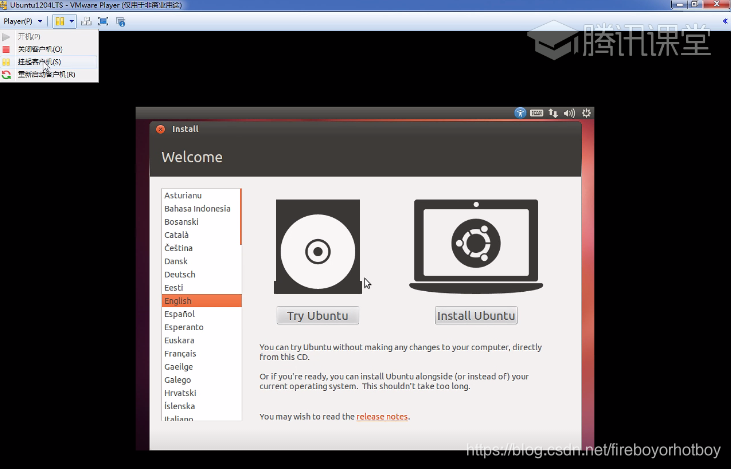Select Català language

coord(200,235)
